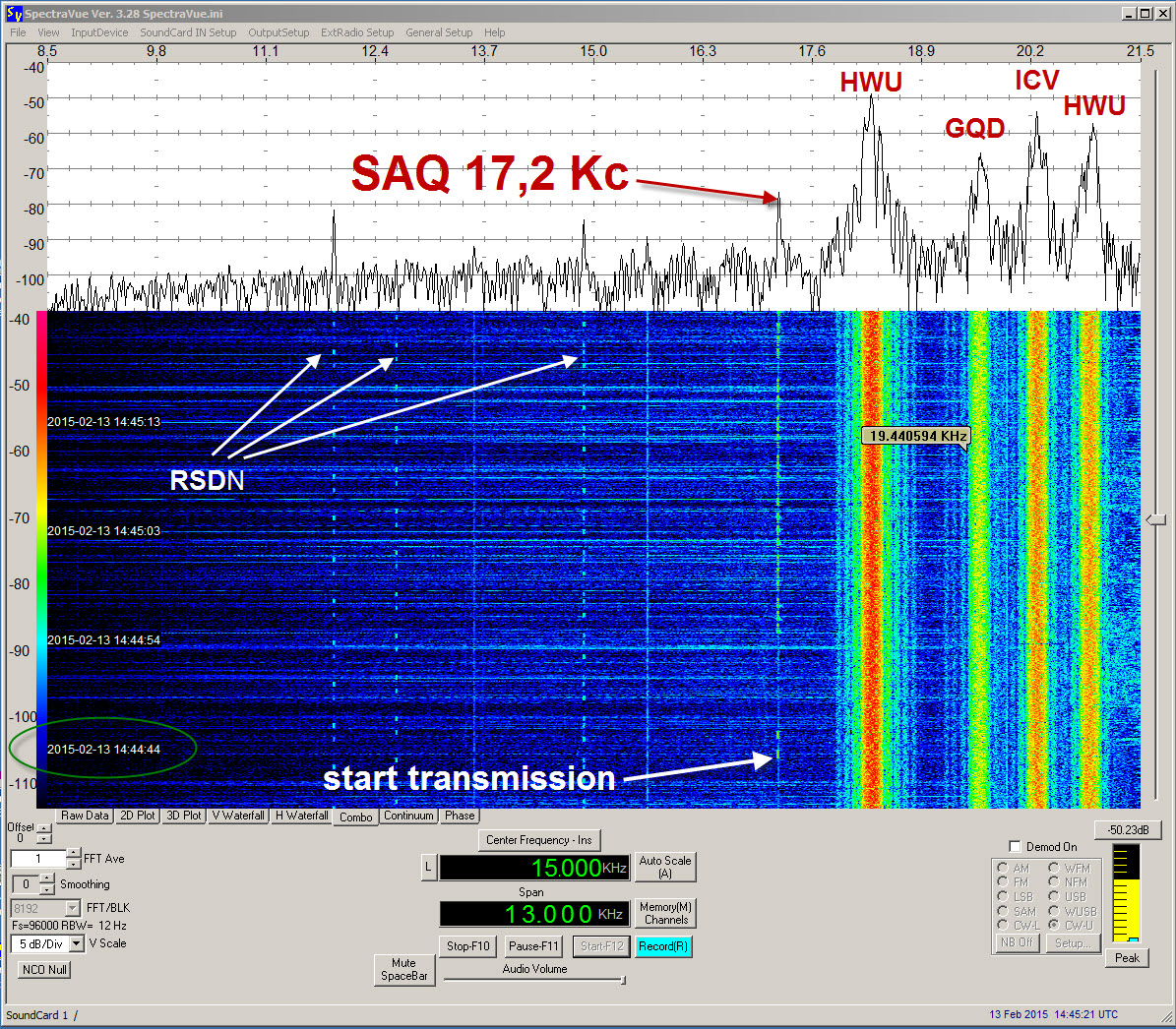Image resolution: width=1176 pixels, height=1029 pixels.
Task: Decrease the Smoothing value with down arrow
Action: point(46,889)
